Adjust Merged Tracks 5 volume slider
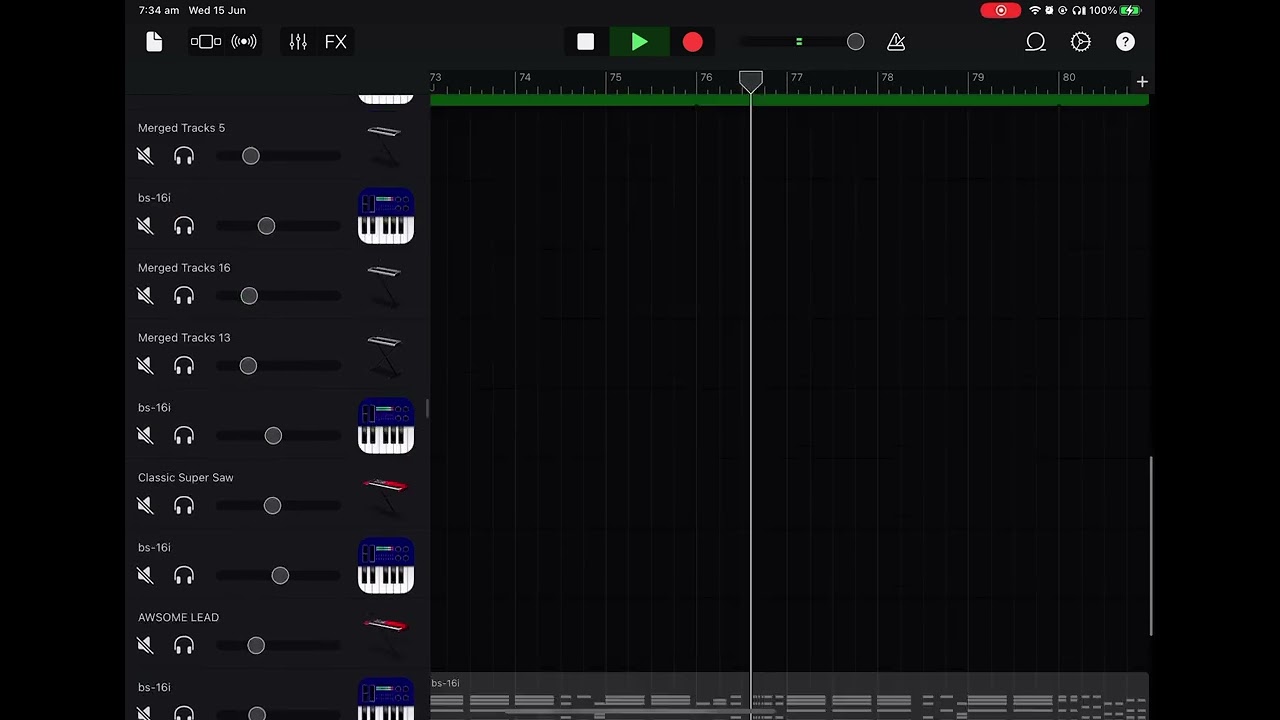The height and width of the screenshot is (720, 1280). pyautogui.click(x=251, y=156)
